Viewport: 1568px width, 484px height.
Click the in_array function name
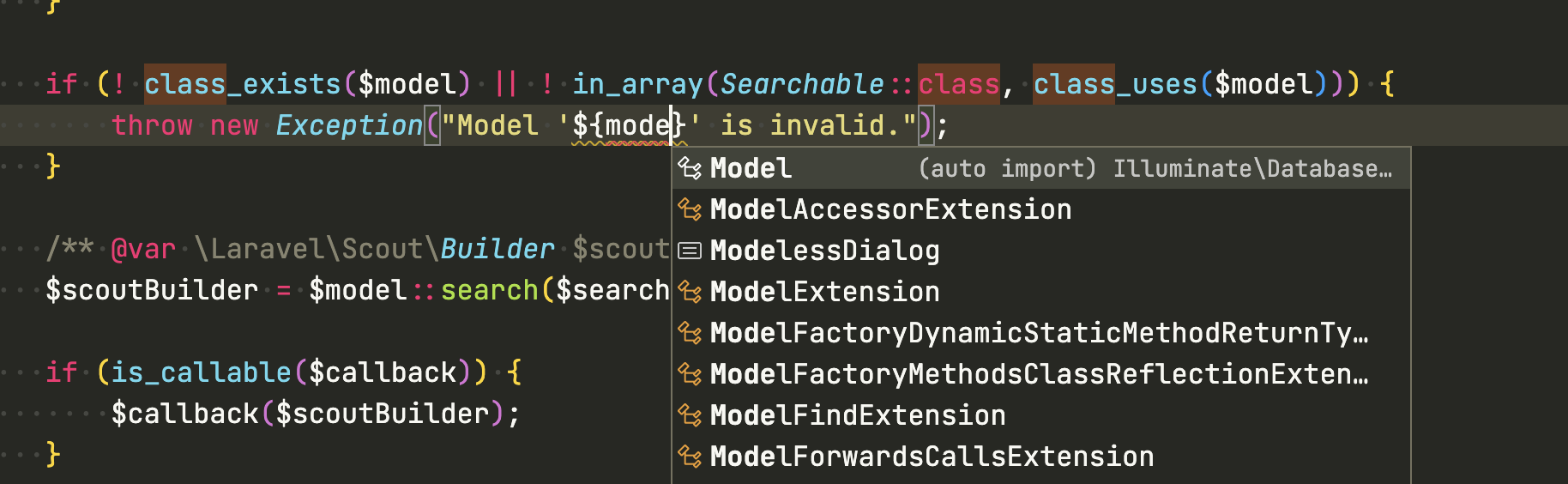(637, 84)
